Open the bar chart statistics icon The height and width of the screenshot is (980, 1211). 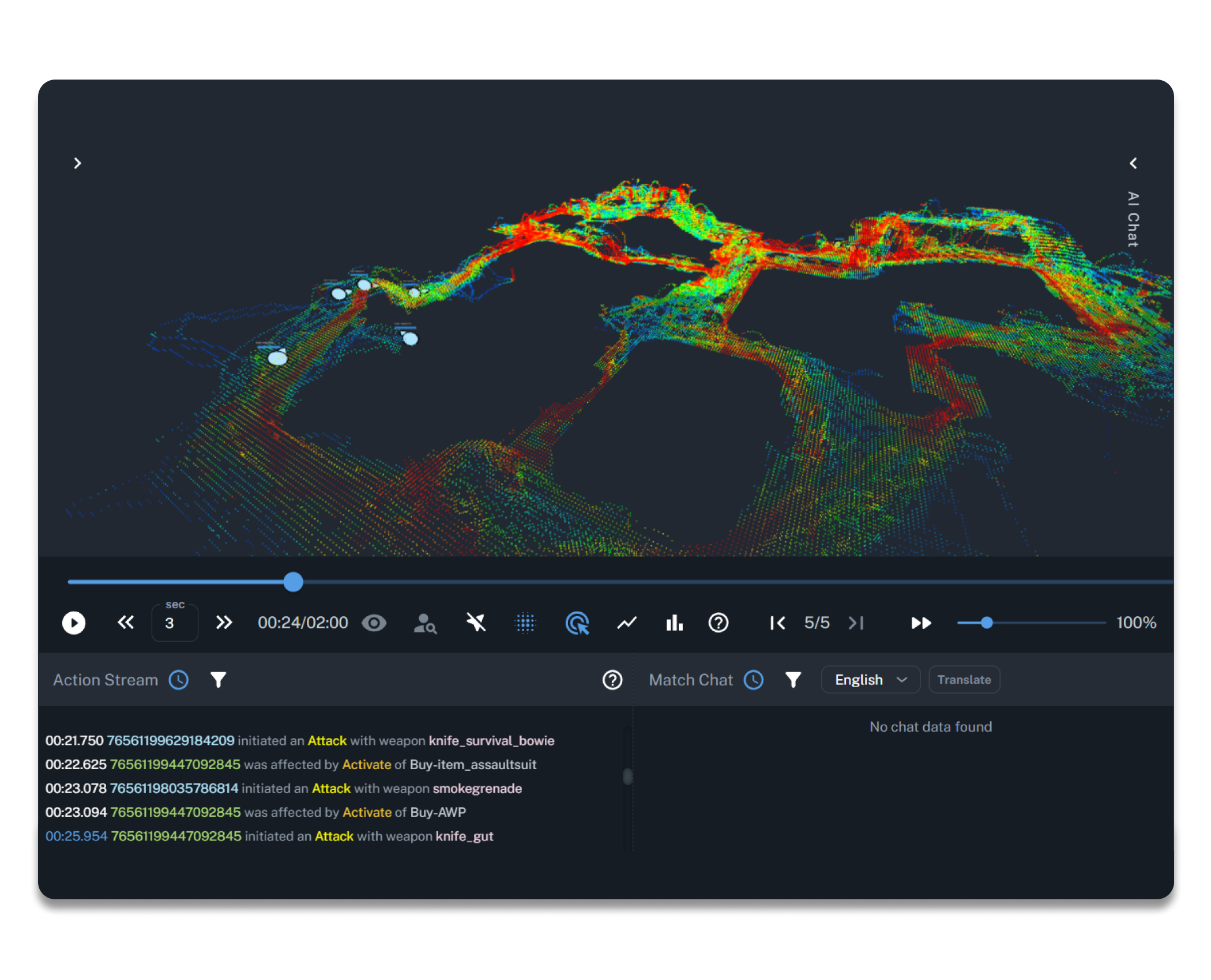(x=674, y=623)
